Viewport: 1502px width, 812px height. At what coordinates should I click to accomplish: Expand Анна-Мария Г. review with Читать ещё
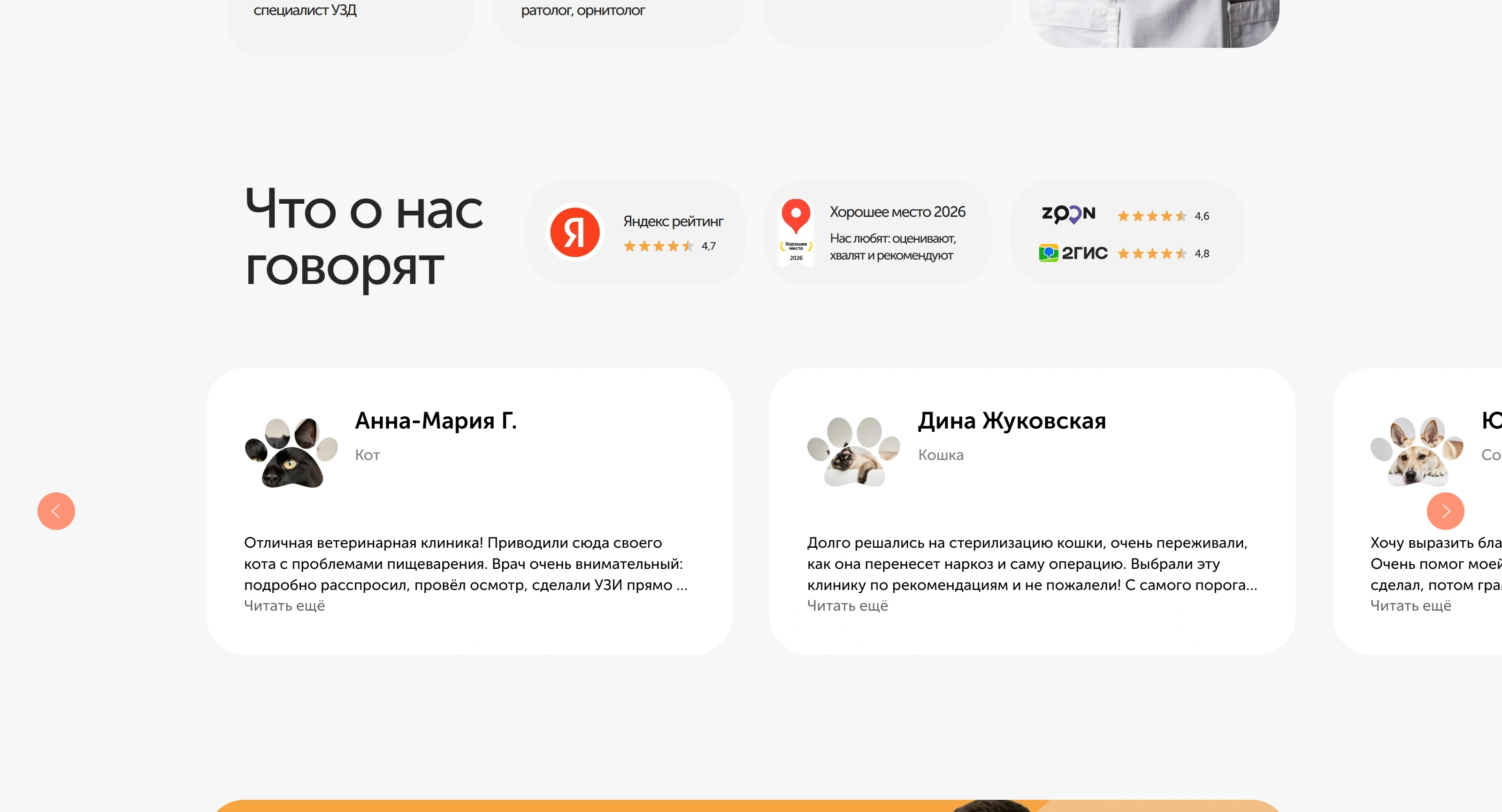[284, 605]
